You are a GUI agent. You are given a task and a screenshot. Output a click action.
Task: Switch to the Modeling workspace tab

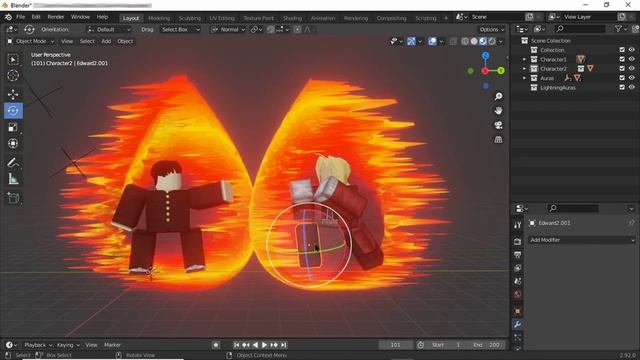click(x=159, y=18)
